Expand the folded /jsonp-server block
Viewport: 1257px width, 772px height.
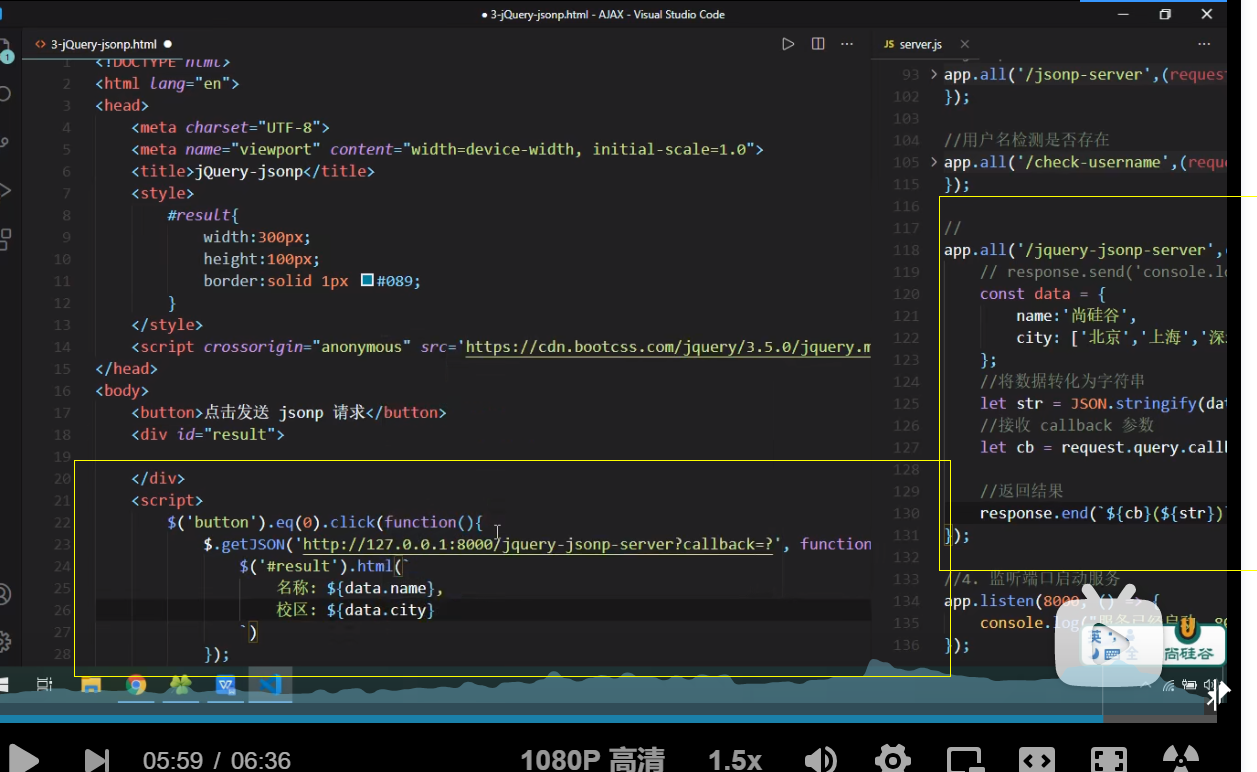point(934,75)
